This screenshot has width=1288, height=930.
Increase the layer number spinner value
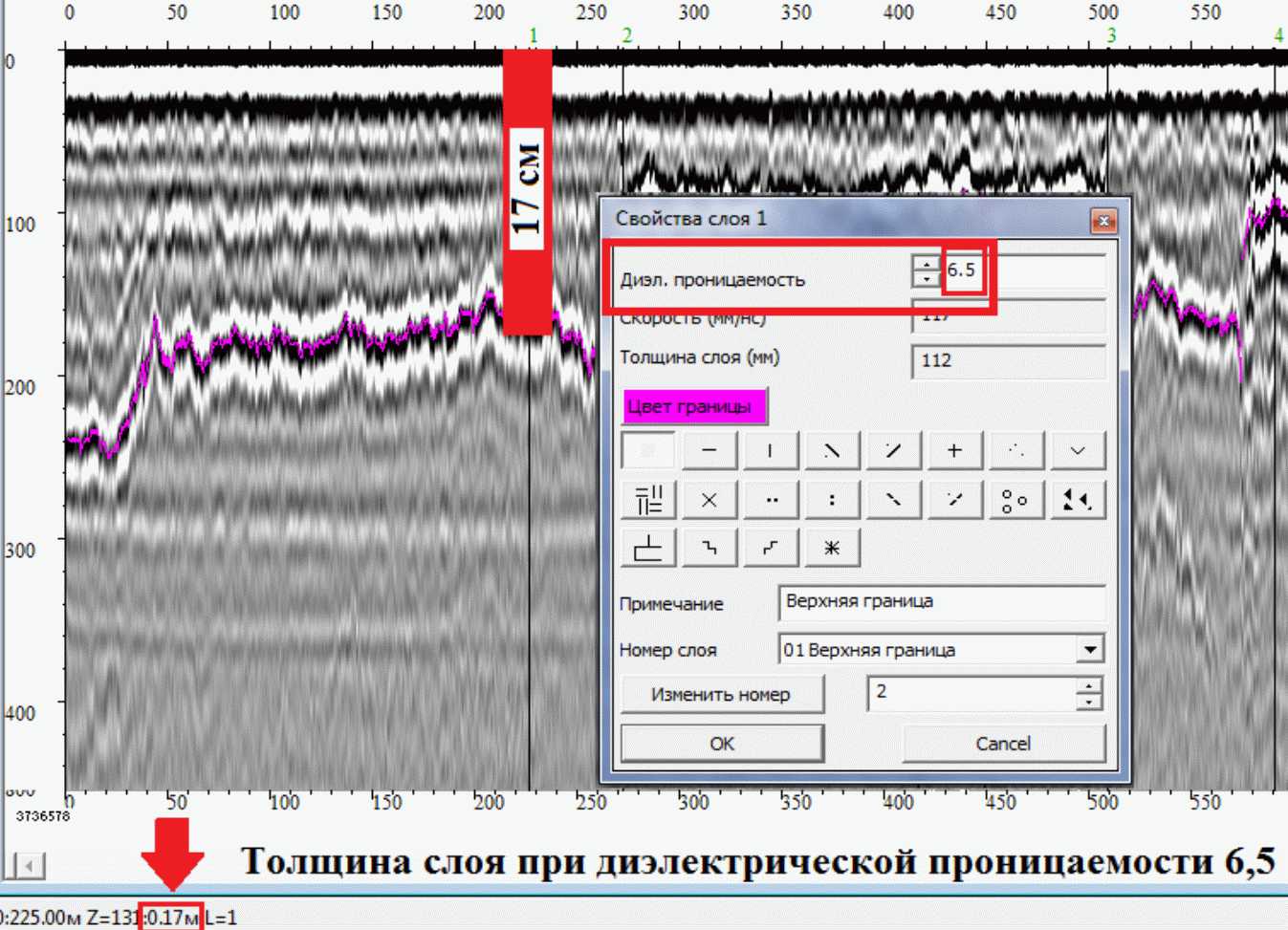[x=1088, y=685]
